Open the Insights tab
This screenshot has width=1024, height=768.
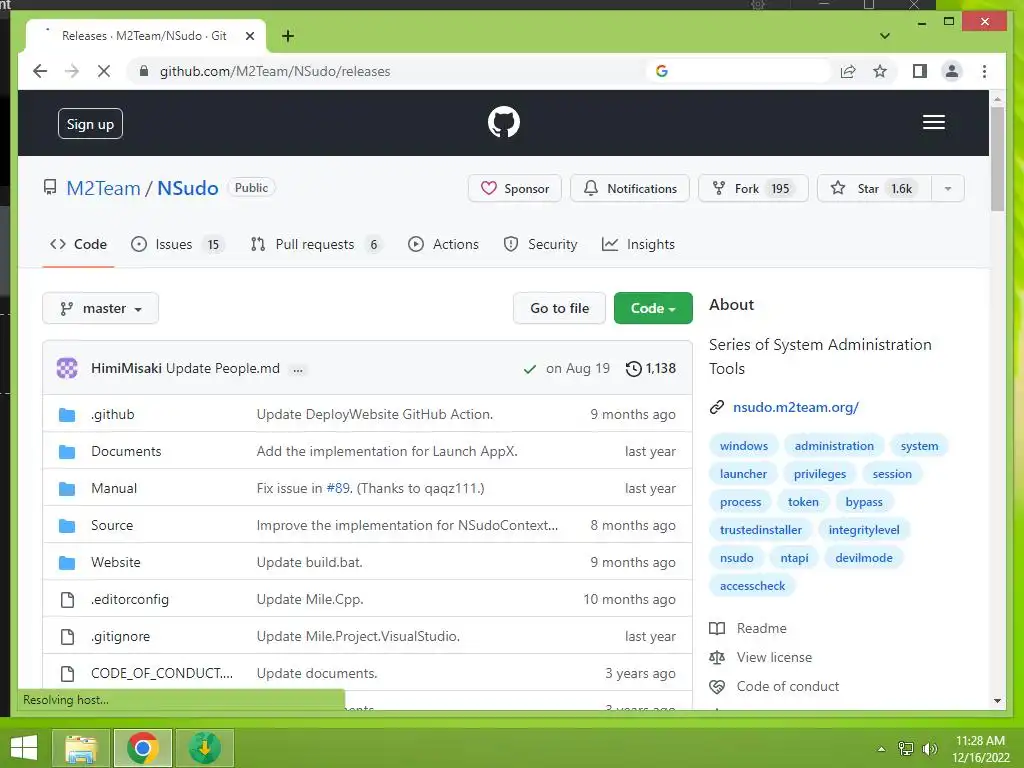[x=638, y=244]
